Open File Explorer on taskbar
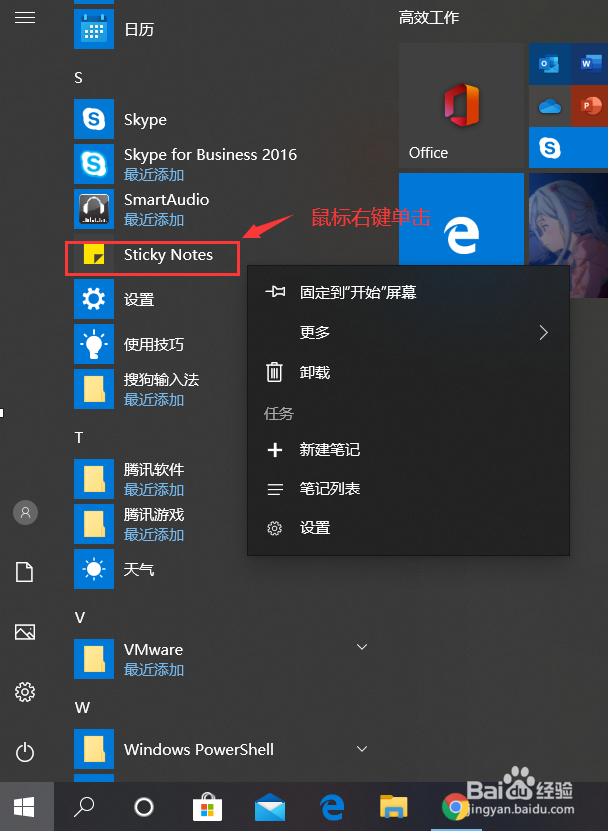Viewport: 608px width, 831px height. (394, 807)
